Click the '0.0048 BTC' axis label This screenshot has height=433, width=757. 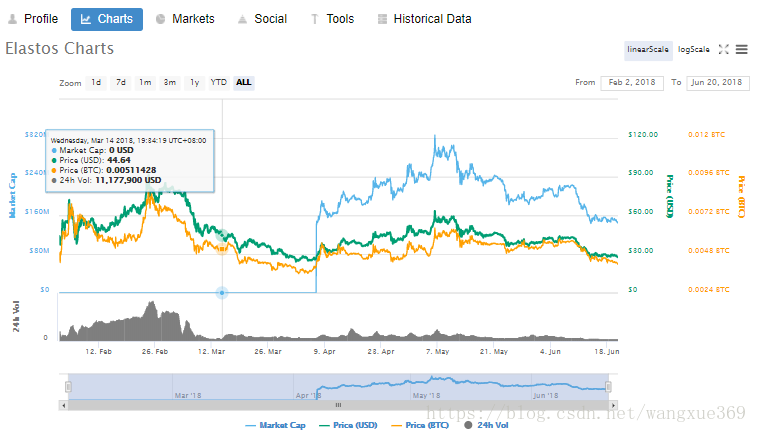[x=709, y=251]
